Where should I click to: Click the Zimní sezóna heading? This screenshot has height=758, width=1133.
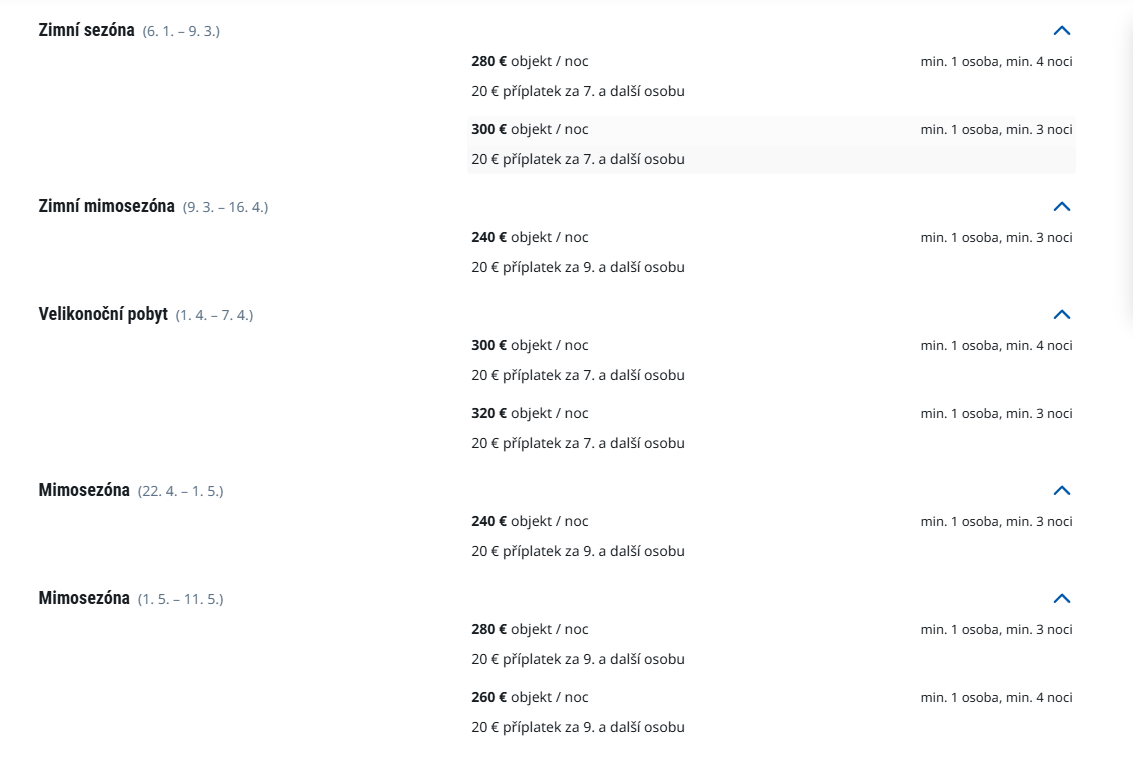[x=86, y=30]
